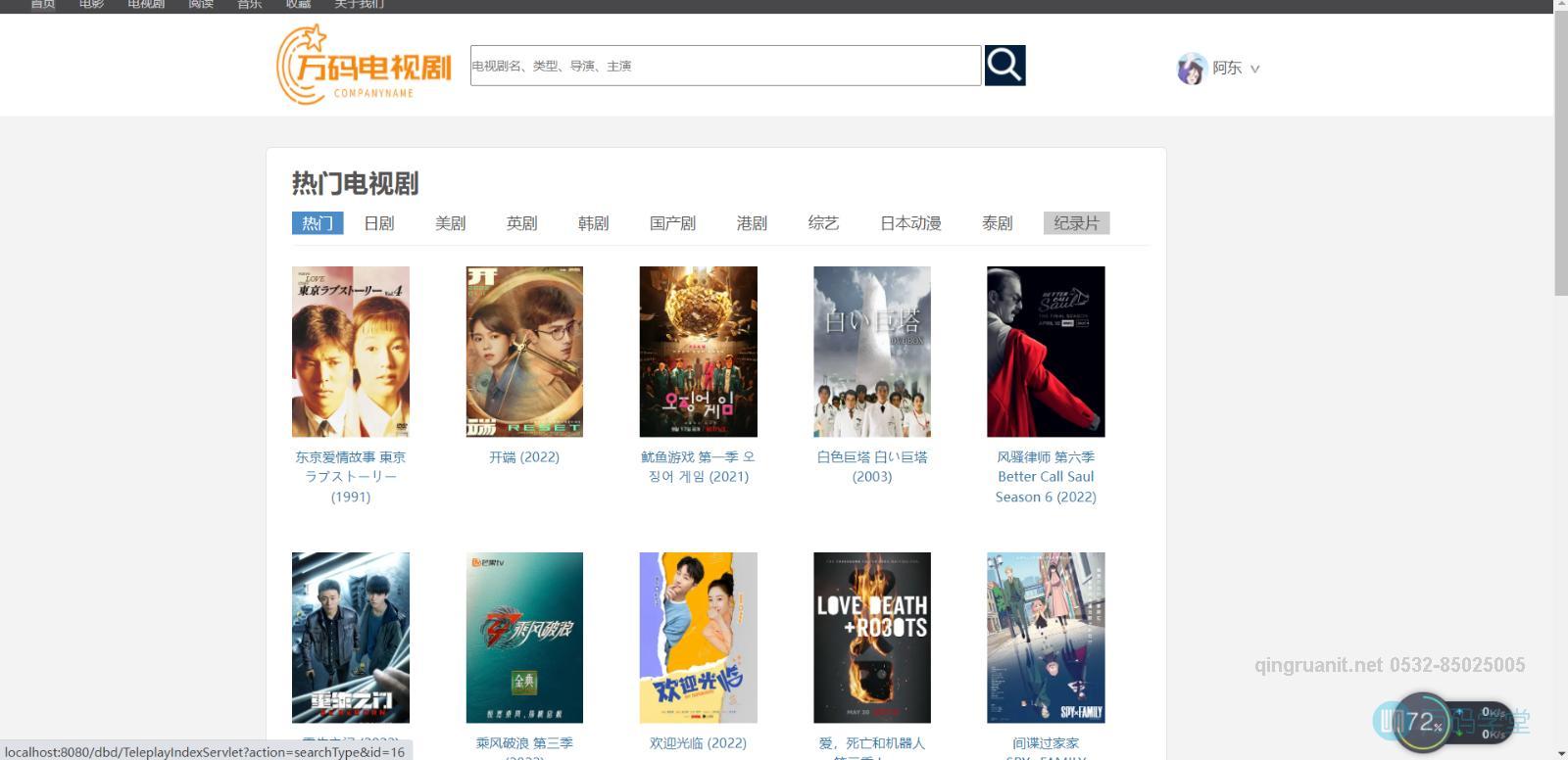Open the 开端 Reset poster
This screenshot has width=1568, height=760.
[x=524, y=352]
